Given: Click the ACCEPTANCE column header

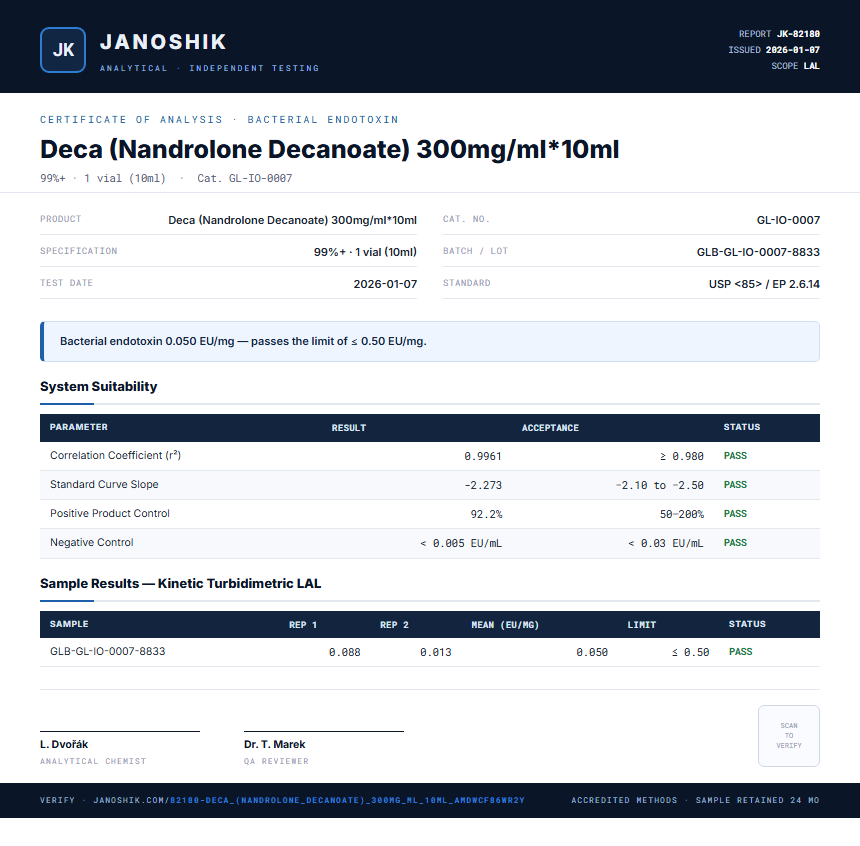Looking at the screenshot, I should [550, 428].
